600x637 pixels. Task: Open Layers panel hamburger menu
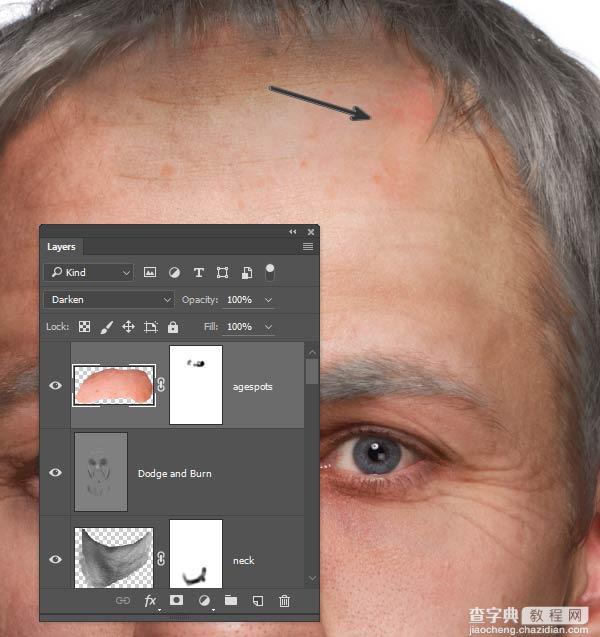point(308,247)
